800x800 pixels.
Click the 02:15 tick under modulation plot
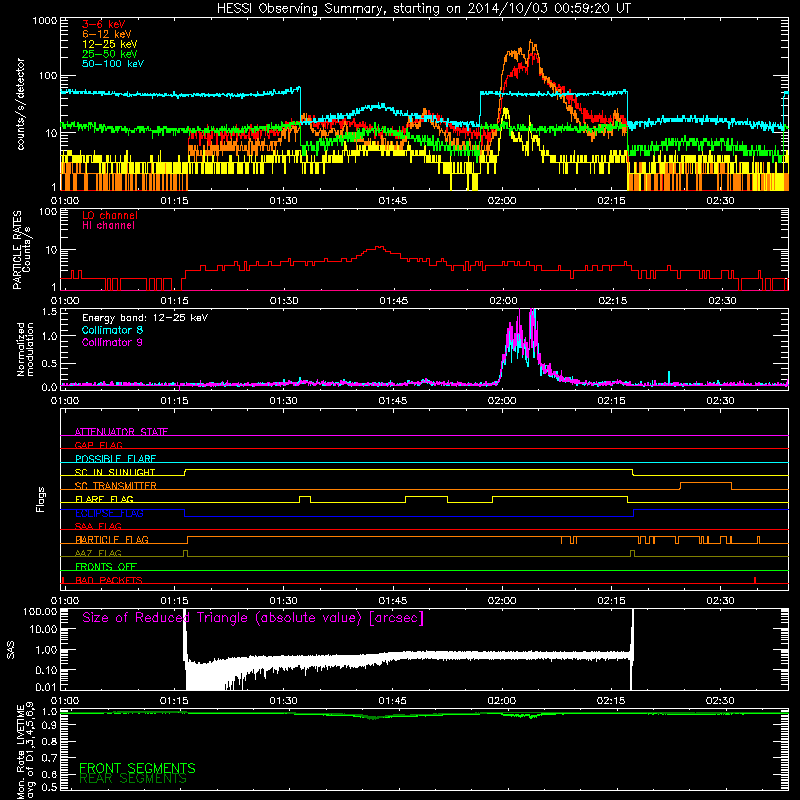pyautogui.click(x=611, y=401)
